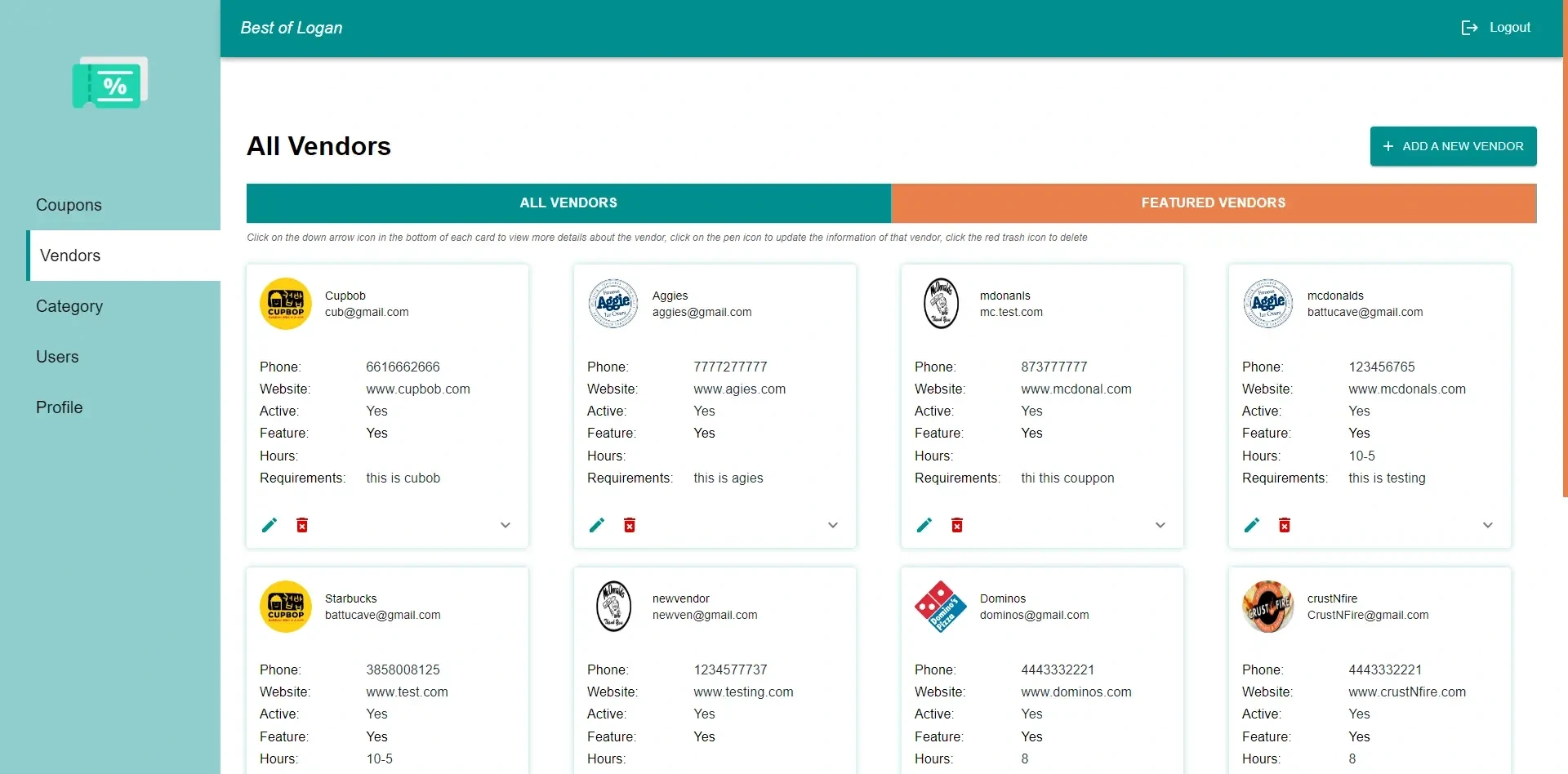Image resolution: width=1568 pixels, height=774 pixels.
Task: Click the email mc.test.com
Action: click(1011, 313)
